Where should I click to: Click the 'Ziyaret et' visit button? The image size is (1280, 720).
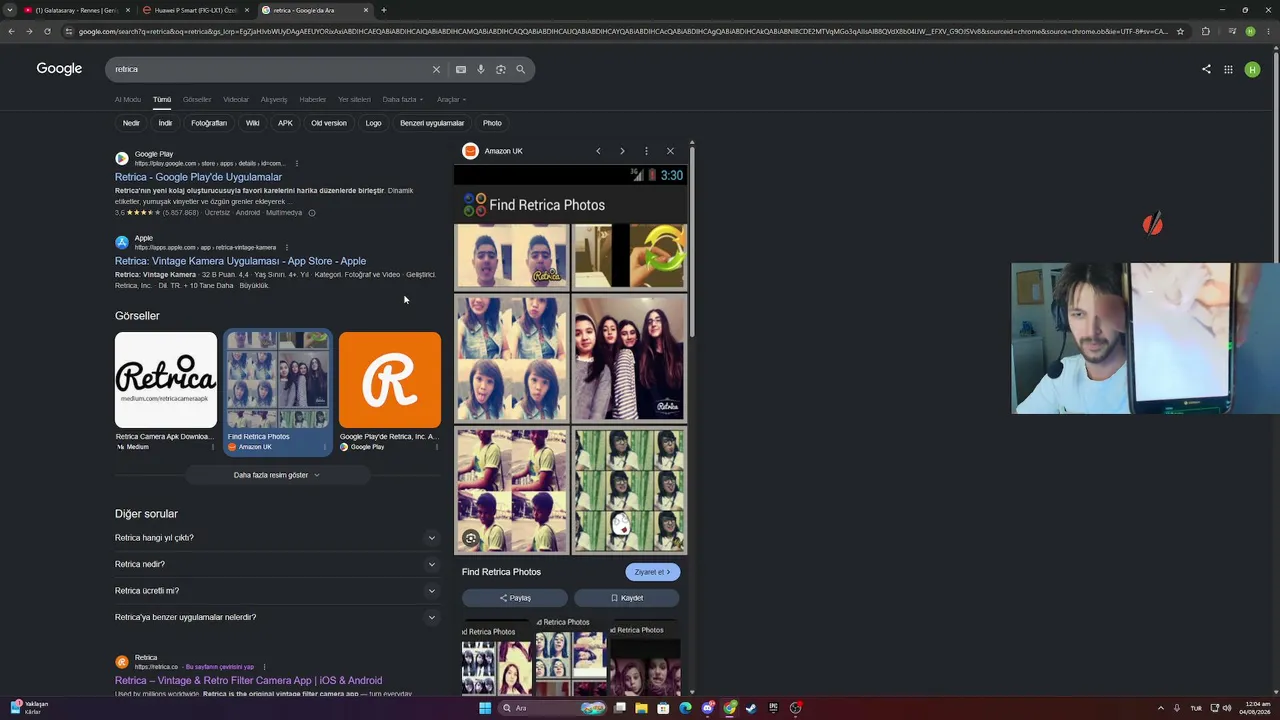click(x=653, y=572)
